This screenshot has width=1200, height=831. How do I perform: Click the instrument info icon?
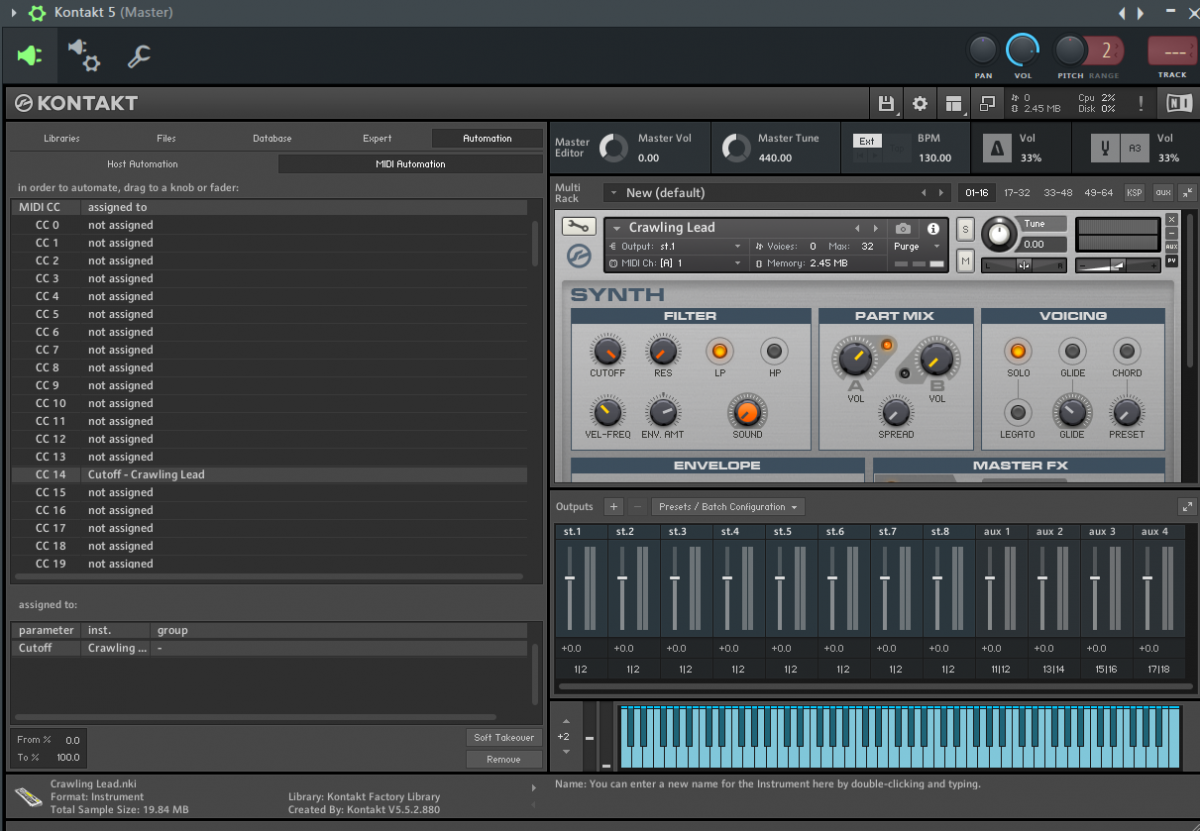point(933,228)
